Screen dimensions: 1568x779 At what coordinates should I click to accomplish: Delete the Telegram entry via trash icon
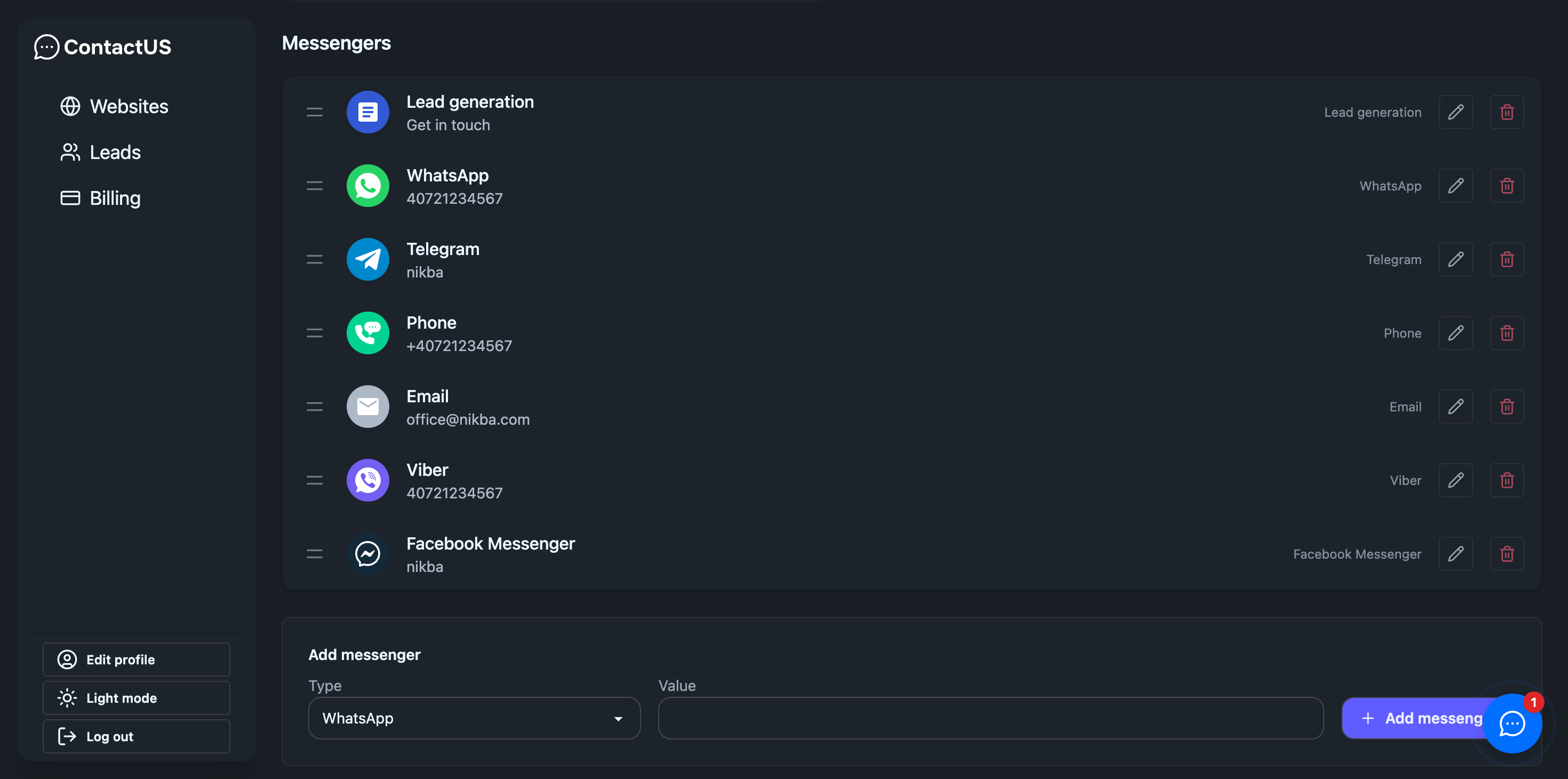pos(1507,259)
